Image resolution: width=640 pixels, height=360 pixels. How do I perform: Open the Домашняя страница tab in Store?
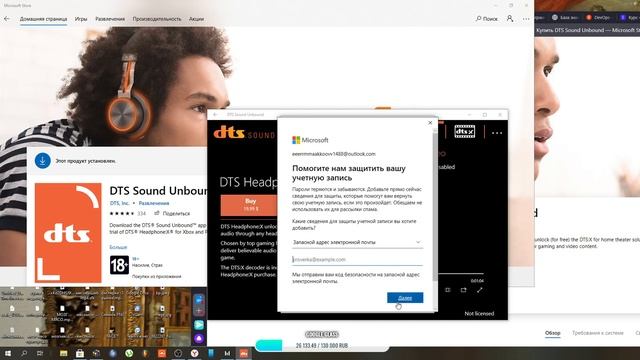coord(43,19)
